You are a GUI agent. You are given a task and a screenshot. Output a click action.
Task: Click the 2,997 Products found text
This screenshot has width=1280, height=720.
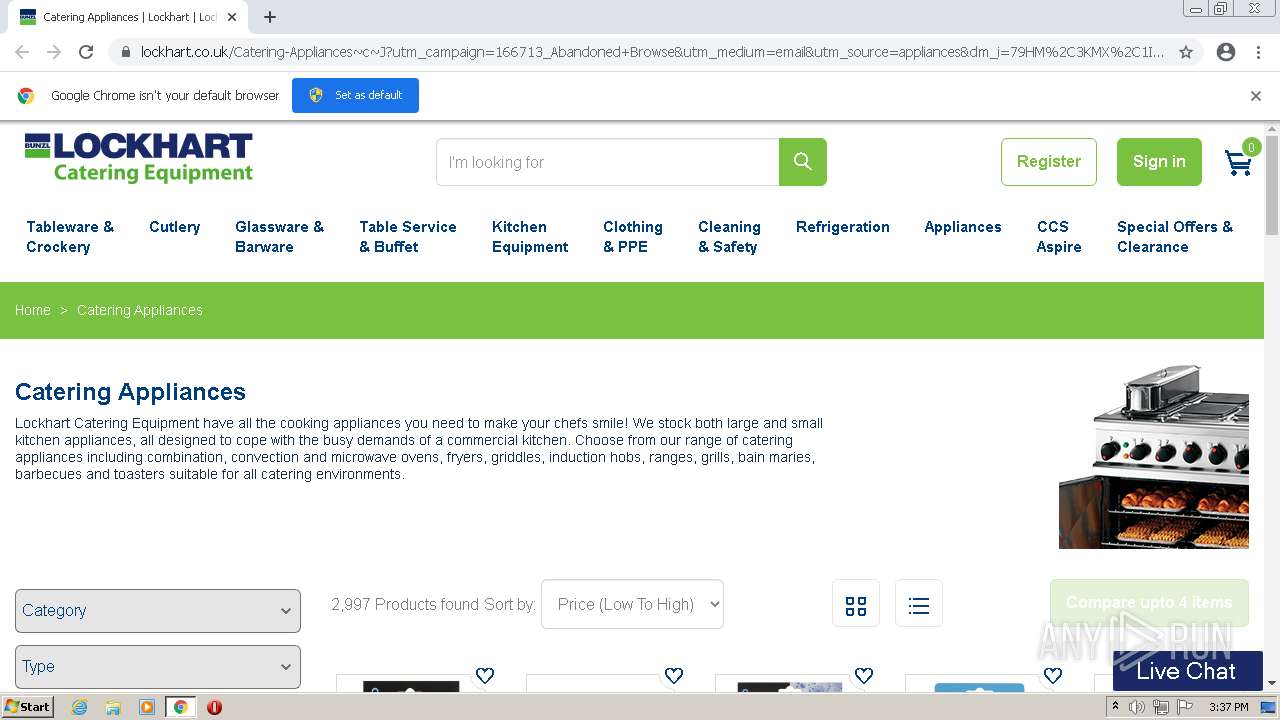point(405,604)
